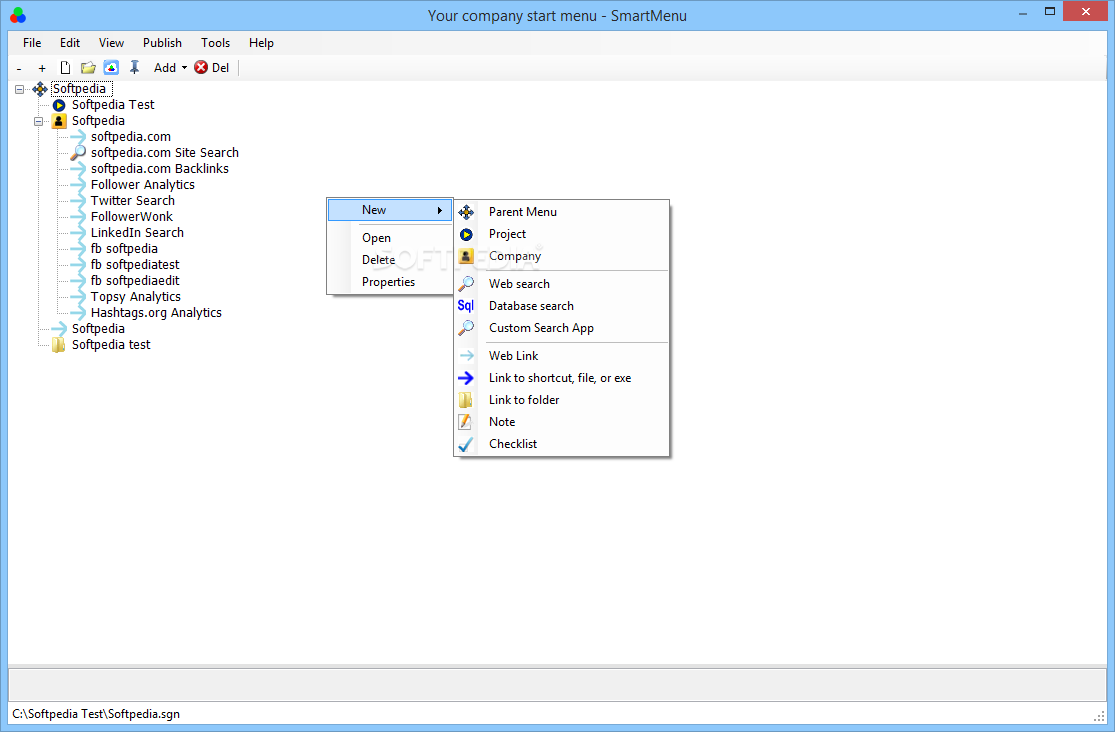Screen dimensions: 1115x732
Task: Click the expand-all plus toolbar button
Action: (x=42, y=68)
